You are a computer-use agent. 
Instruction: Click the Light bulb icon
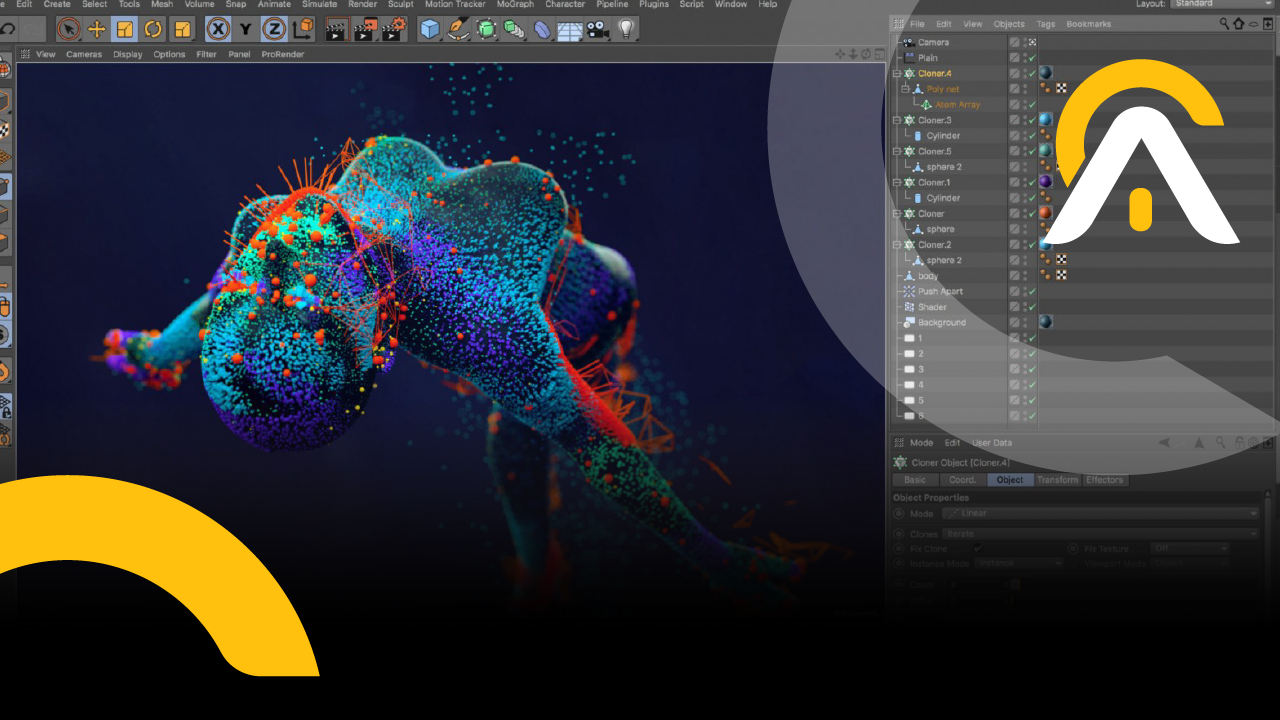pos(626,29)
